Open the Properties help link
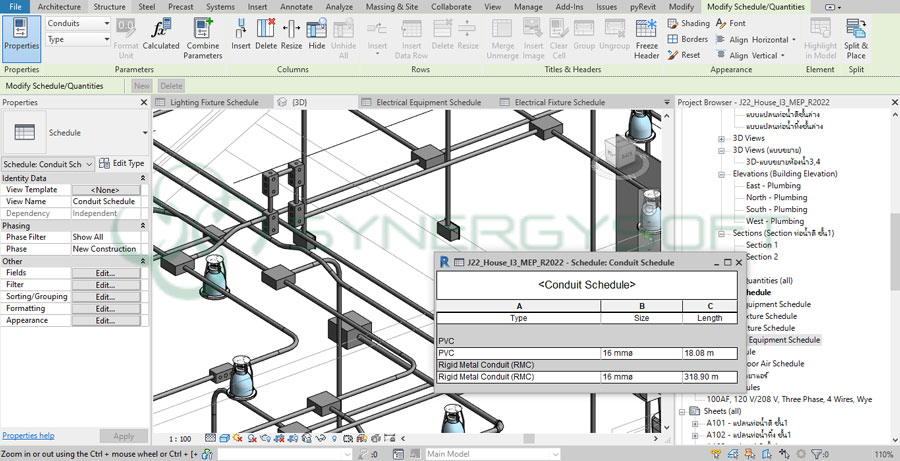Screen dimensions: 900x461 click(x=28, y=436)
